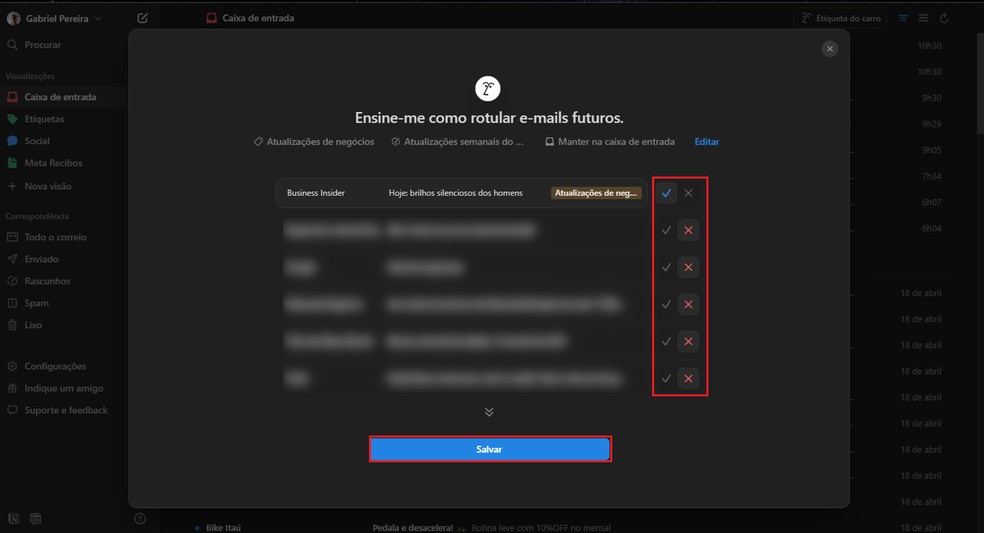This screenshot has height=533, width=984.
Task: Open Gabriel Pereira account dropdown
Action: coord(54,19)
